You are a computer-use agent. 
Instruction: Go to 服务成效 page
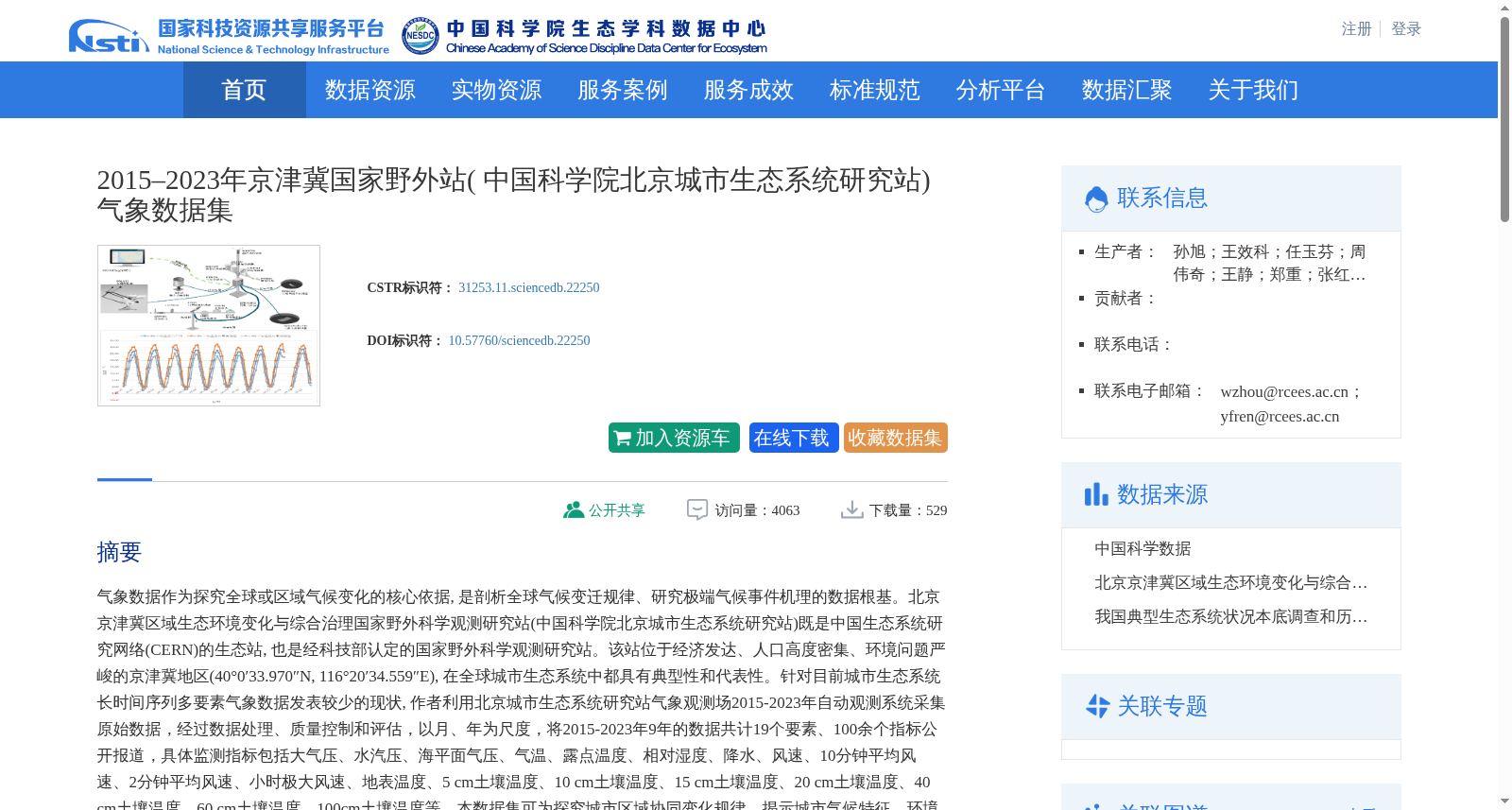(x=748, y=90)
